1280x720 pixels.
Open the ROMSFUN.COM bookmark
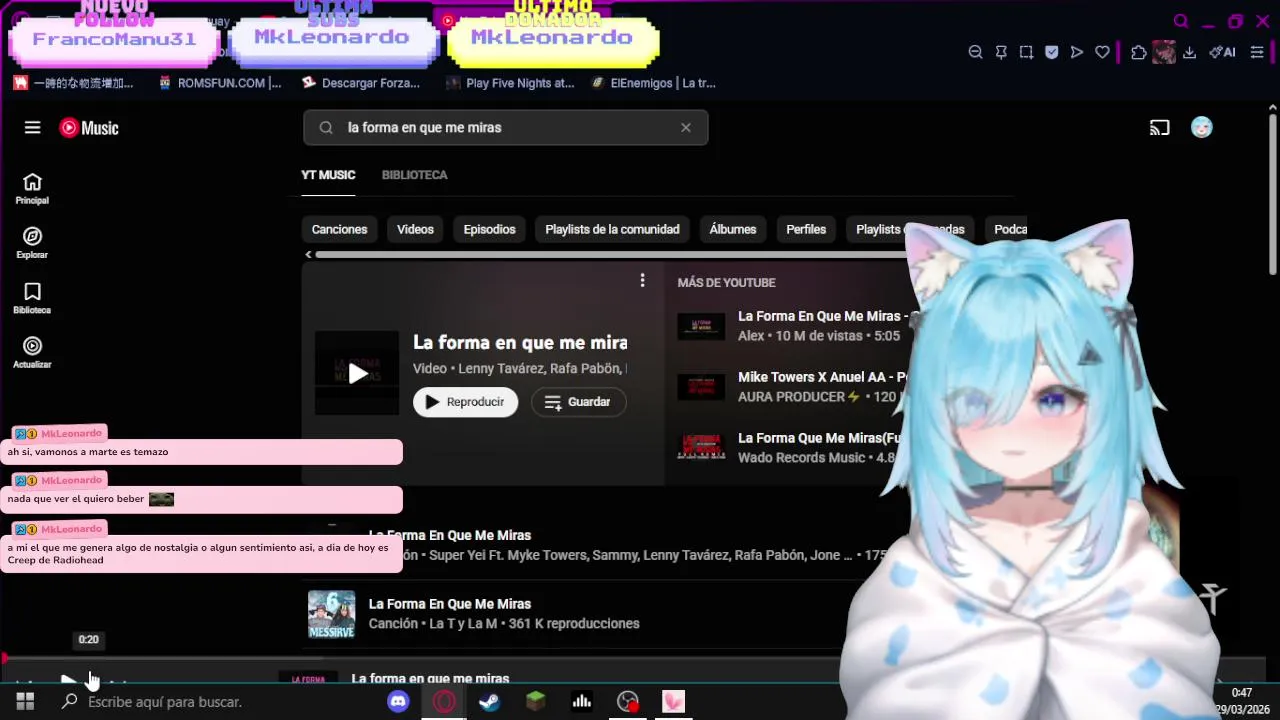click(x=220, y=83)
